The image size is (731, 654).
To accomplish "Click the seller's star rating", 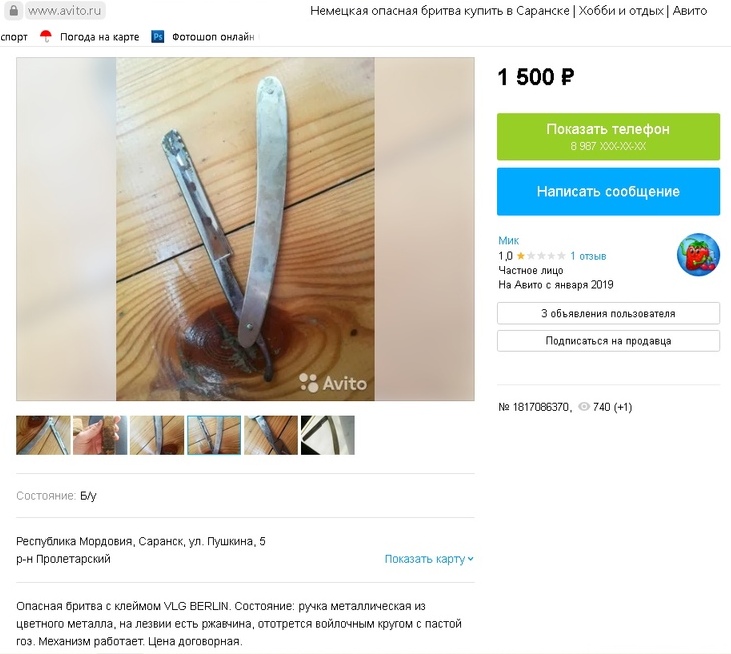I will (x=541, y=256).
